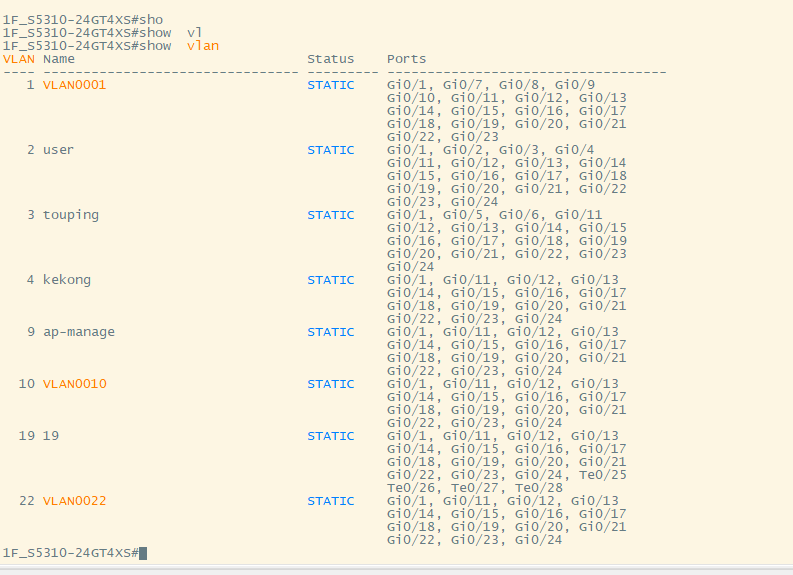Select the 'ap-manage' VLAN name
The height and width of the screenshot is (575, 793).
point(79,332)
